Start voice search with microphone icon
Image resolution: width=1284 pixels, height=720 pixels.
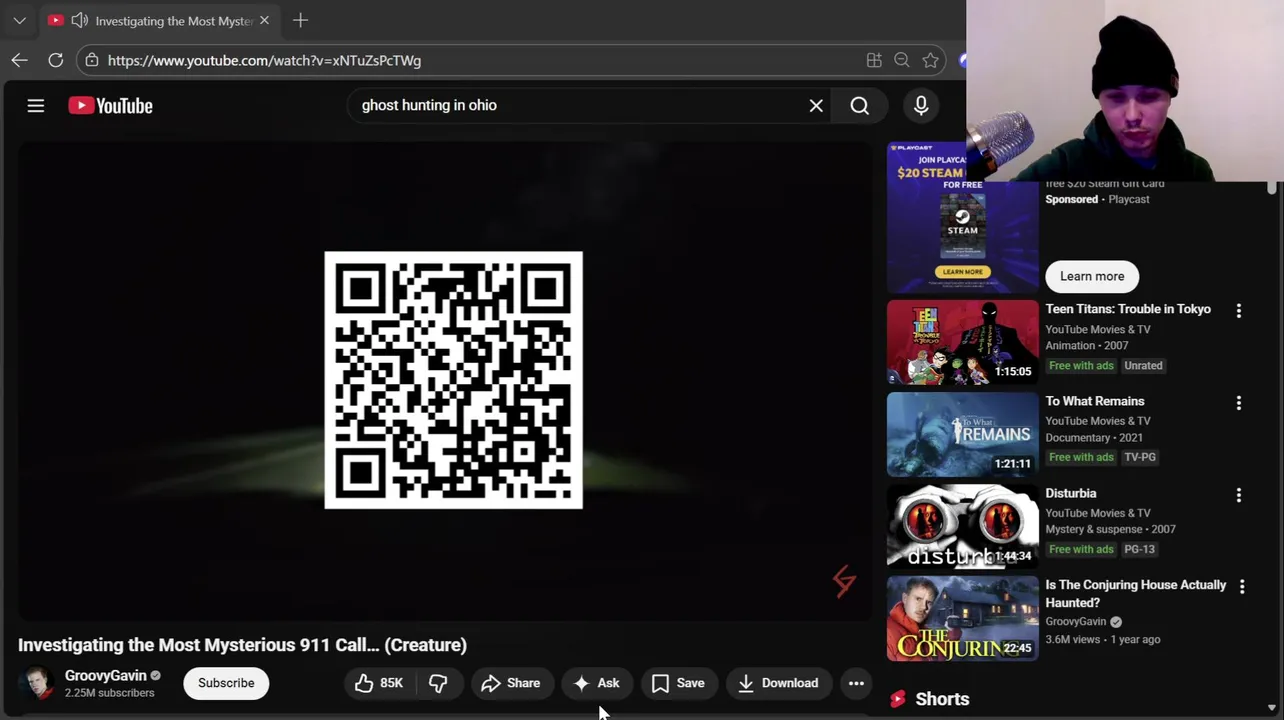[921, 105]
